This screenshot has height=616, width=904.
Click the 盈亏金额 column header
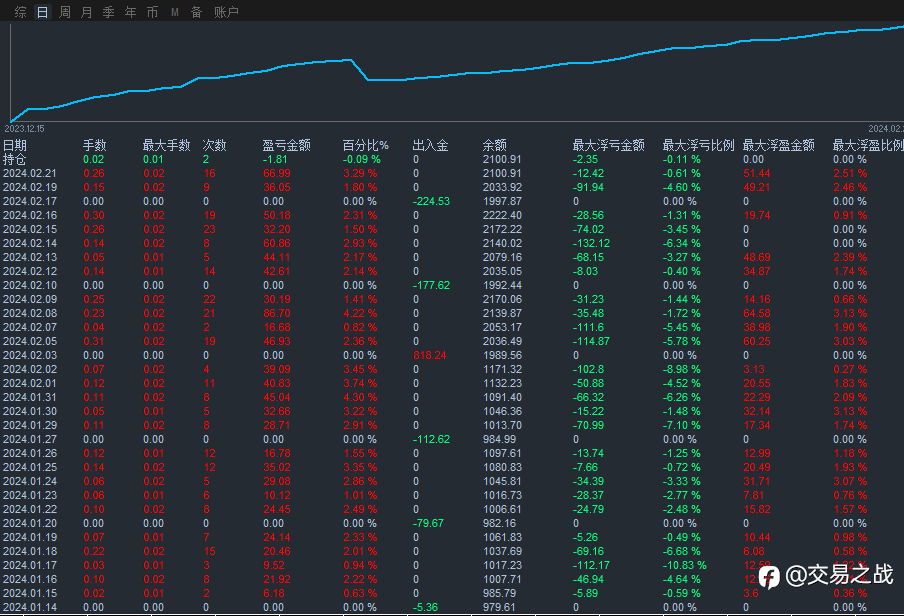pyautogui.click(x=286, y=145)
